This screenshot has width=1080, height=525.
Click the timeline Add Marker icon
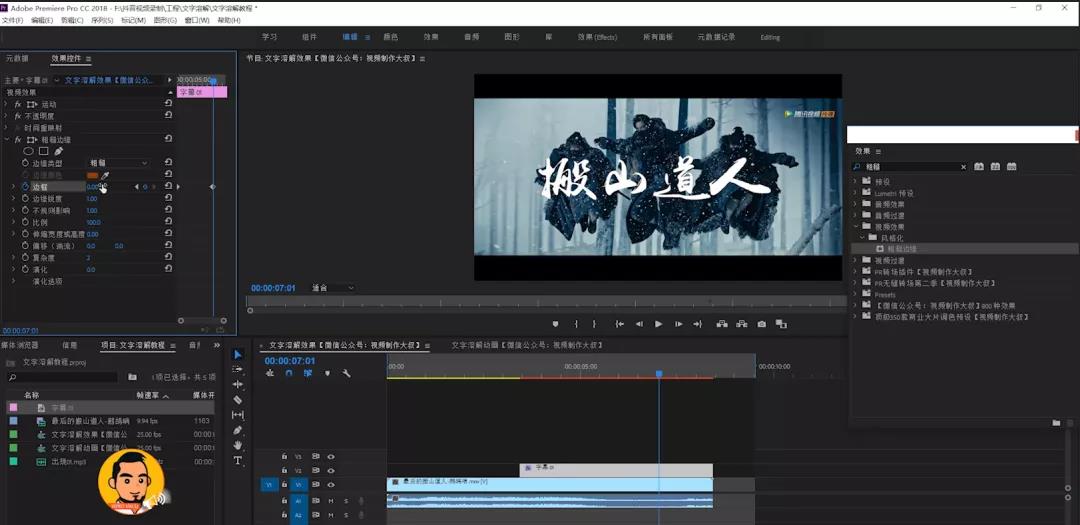click(327, 373)
